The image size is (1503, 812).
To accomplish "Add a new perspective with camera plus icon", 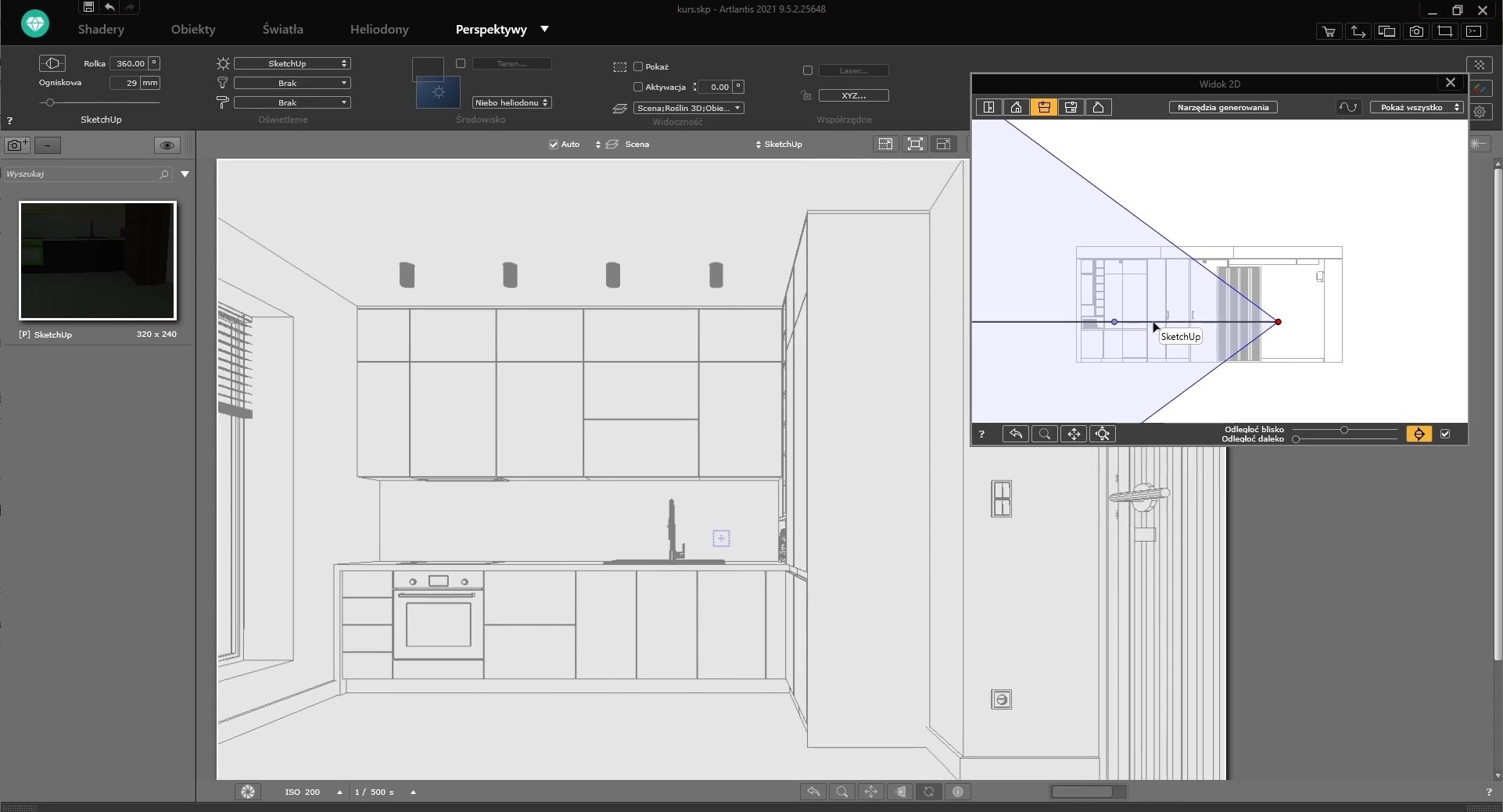I will (x=17, y=145).
